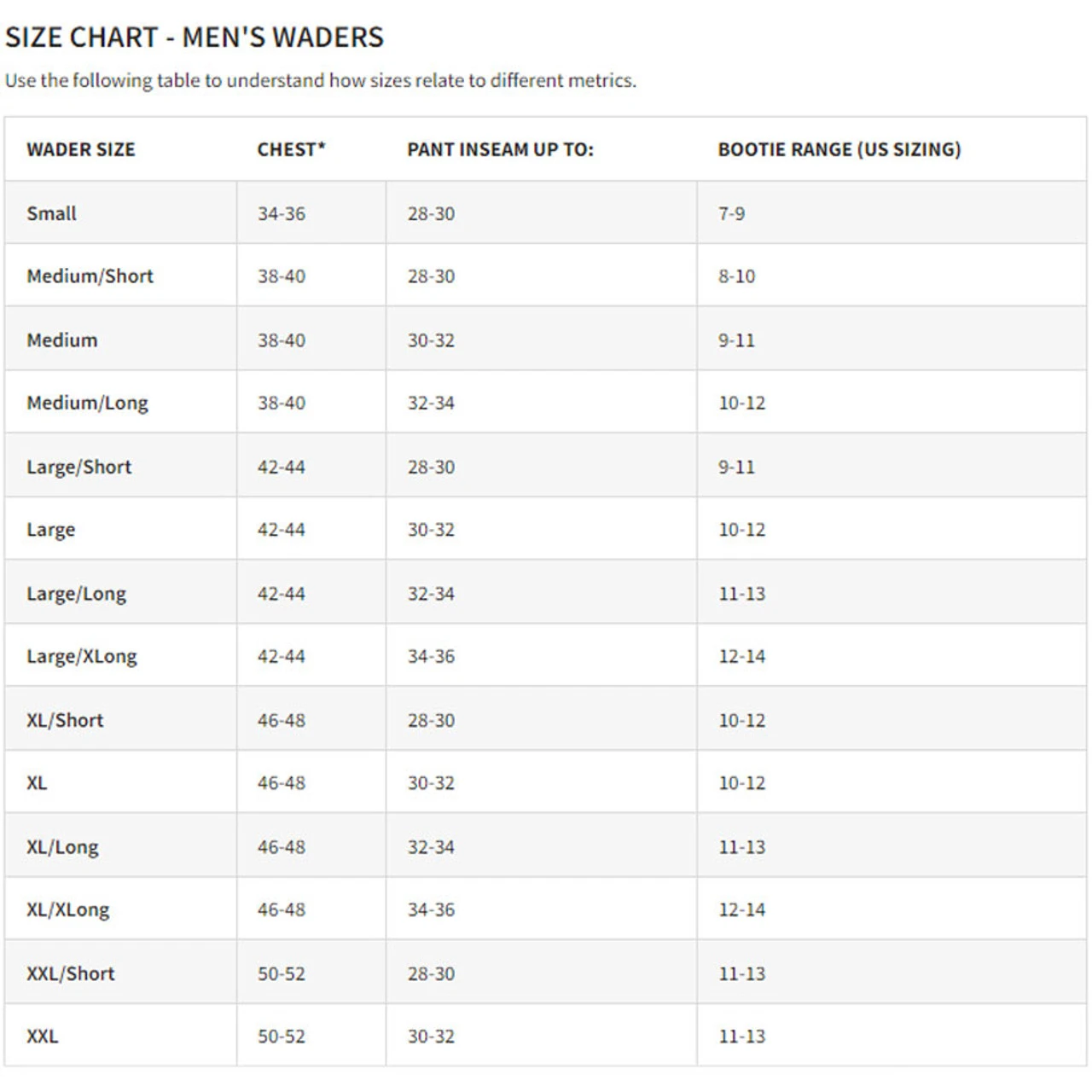
Task: Click the Large/Short size row label
Action: pos(78,467)
